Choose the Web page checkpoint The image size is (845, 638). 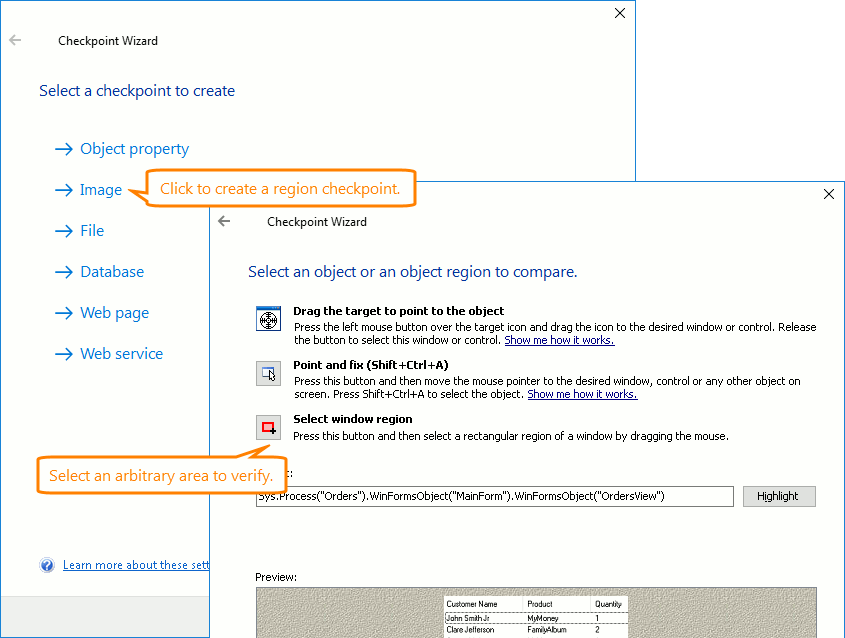click(x=115, y=313)
